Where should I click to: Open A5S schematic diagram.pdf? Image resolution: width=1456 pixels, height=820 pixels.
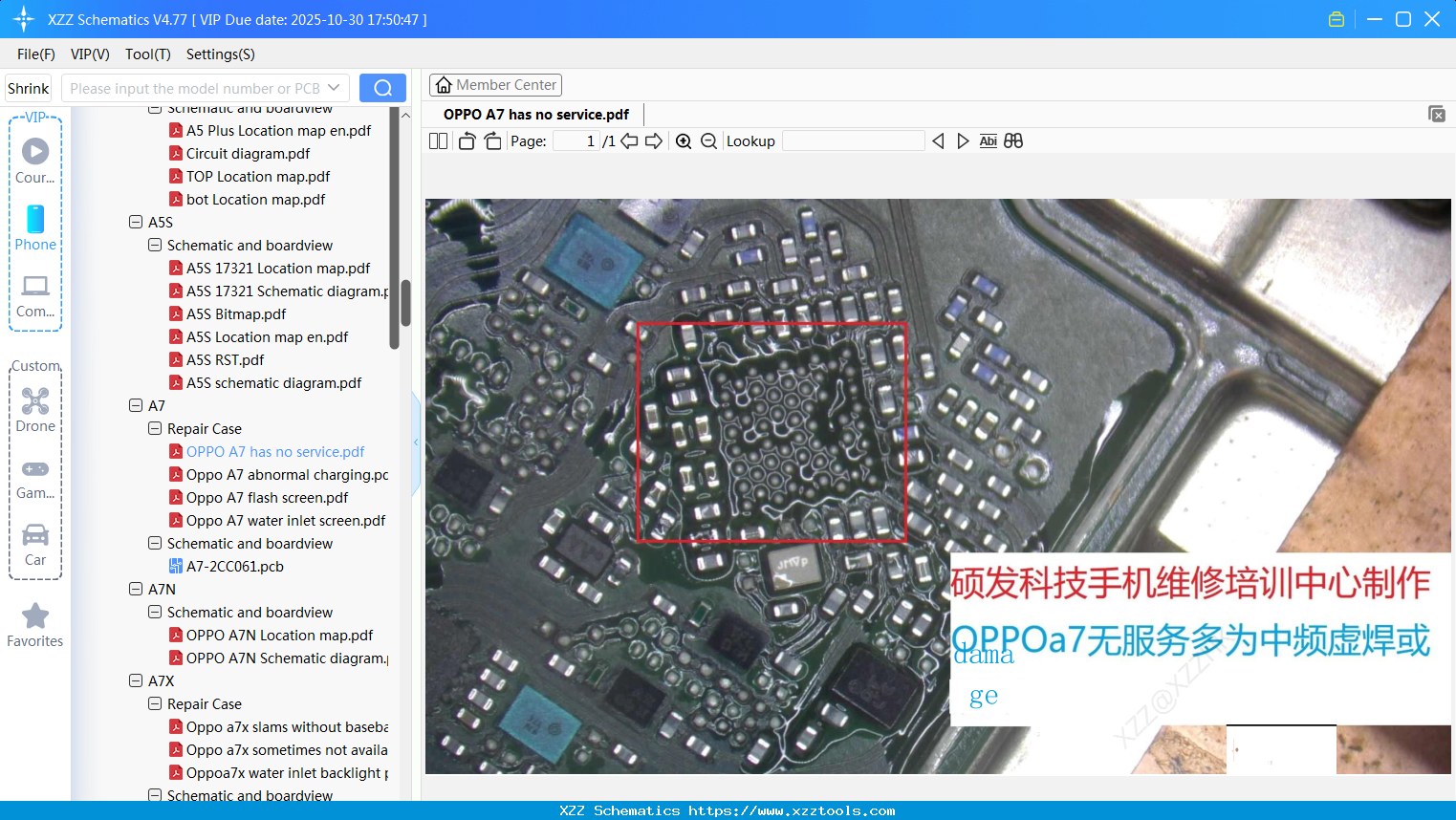tap(273, 382)
